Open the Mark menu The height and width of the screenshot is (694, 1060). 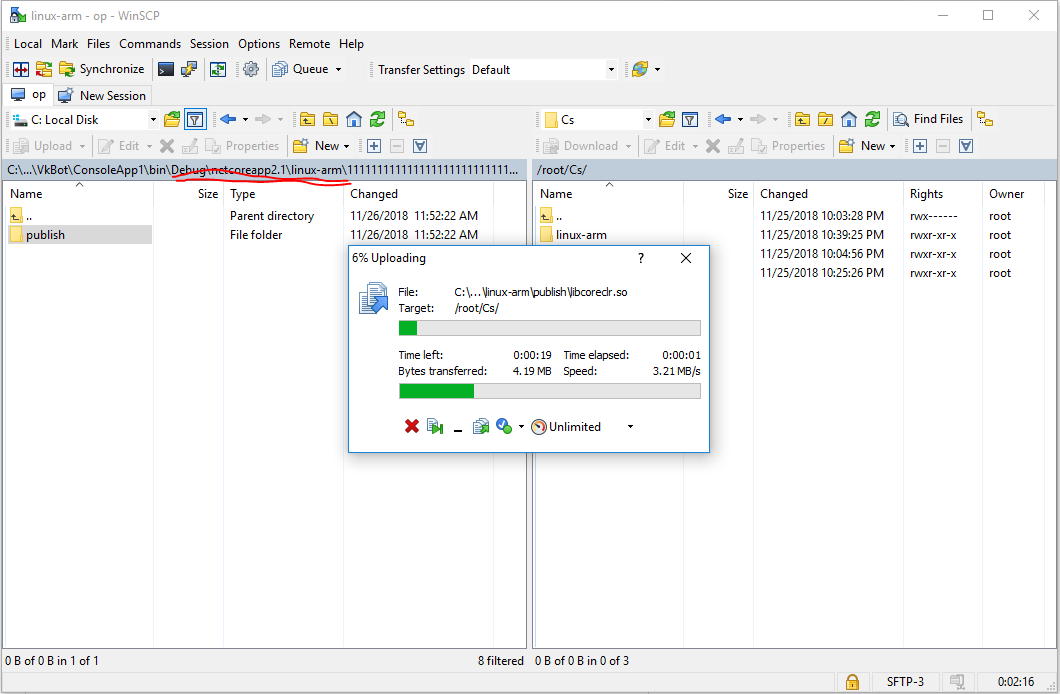(64, 44)
